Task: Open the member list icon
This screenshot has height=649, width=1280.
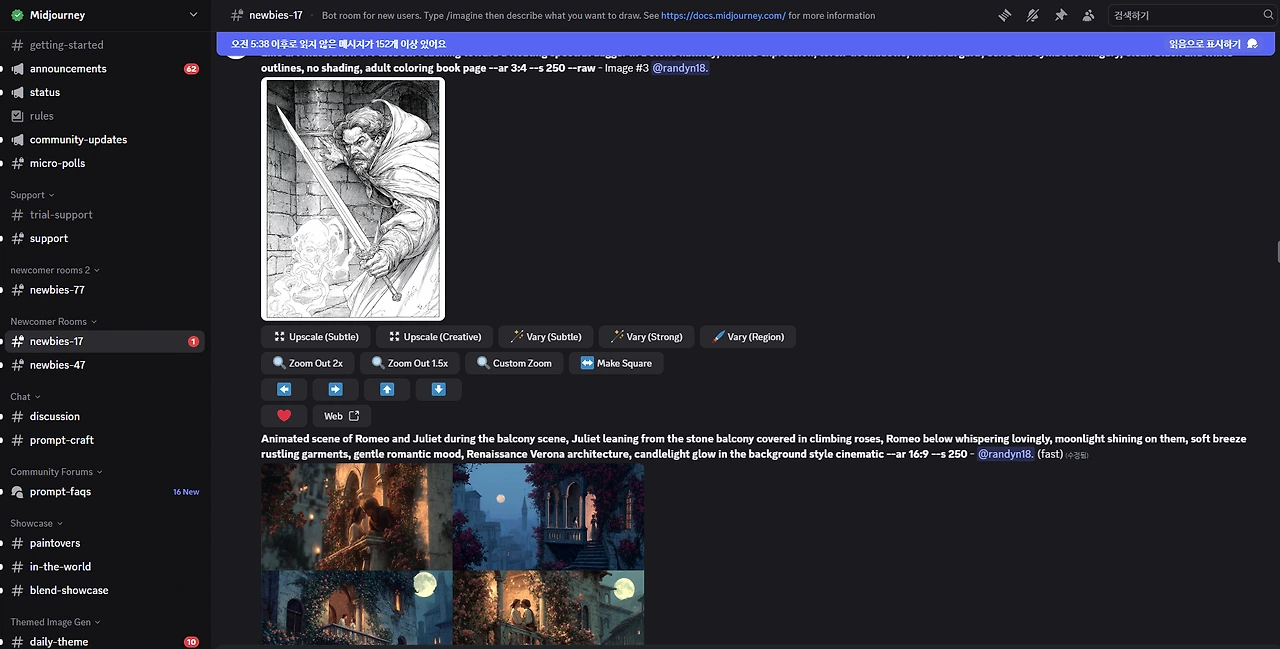Action: click(x=1088, y=15)
